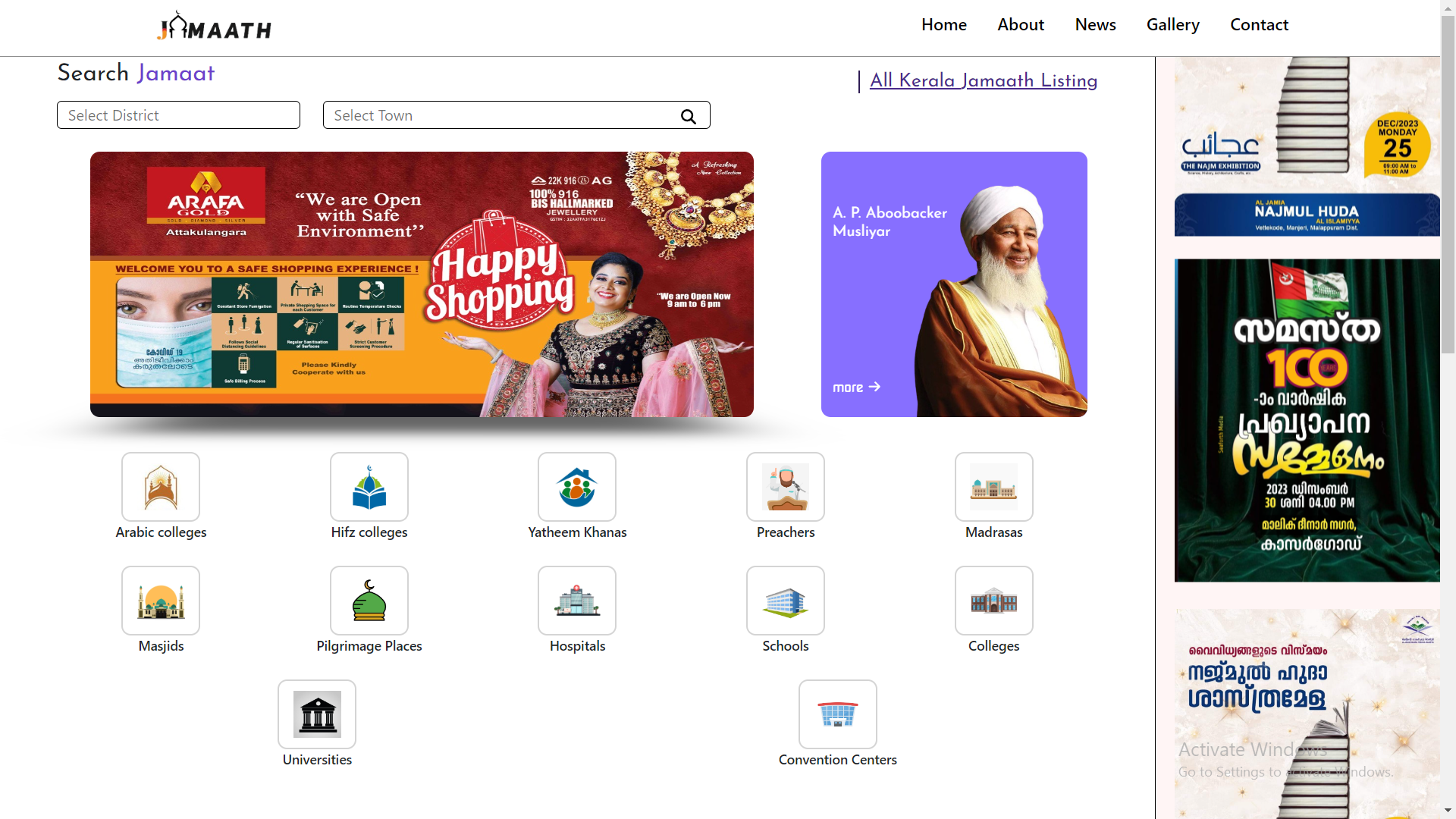Click the Convention Centers label
Viewport: 1456px width, 819px height.
(838, 760)
